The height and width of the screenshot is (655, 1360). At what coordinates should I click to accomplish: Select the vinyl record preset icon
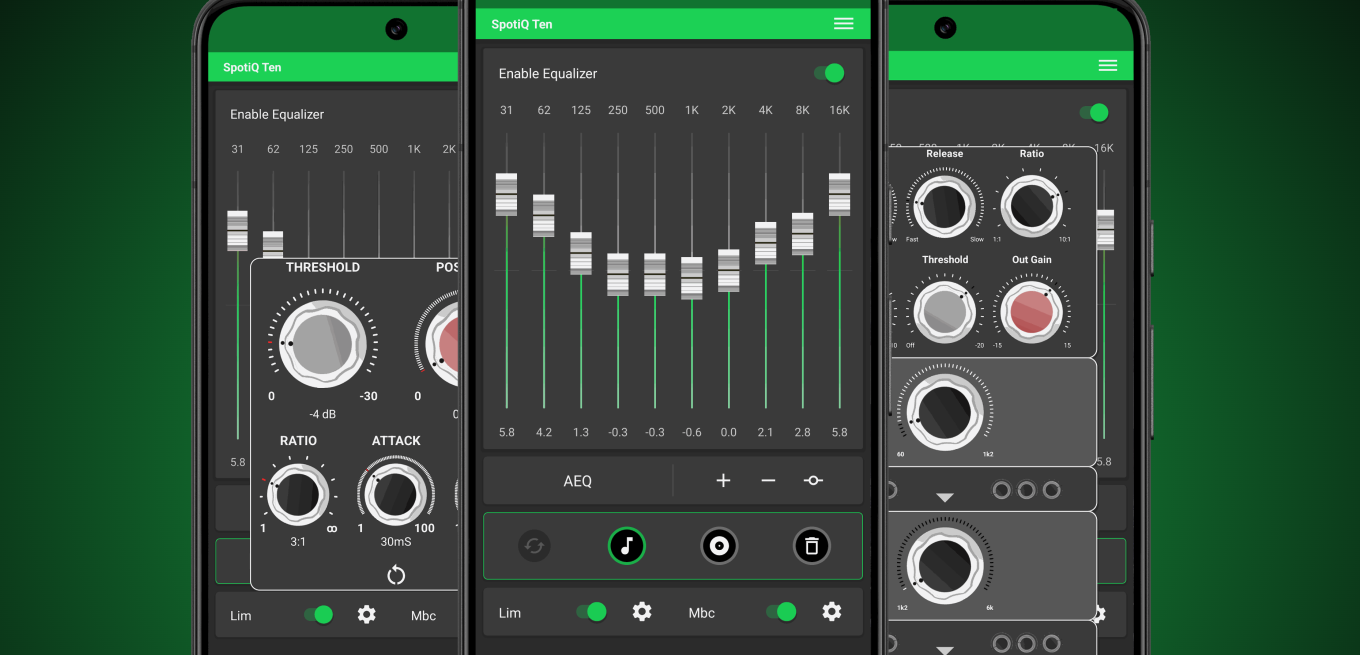(x=719, y=546)
